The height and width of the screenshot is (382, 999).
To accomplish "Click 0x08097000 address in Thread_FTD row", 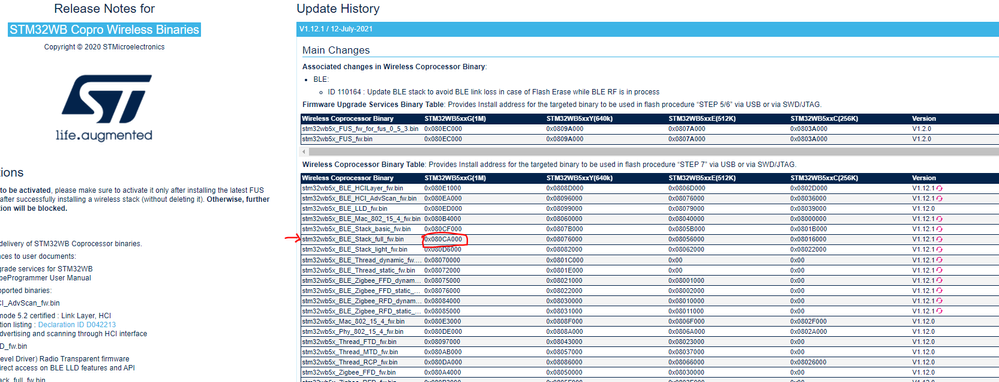I will click(x=443, y=342).
